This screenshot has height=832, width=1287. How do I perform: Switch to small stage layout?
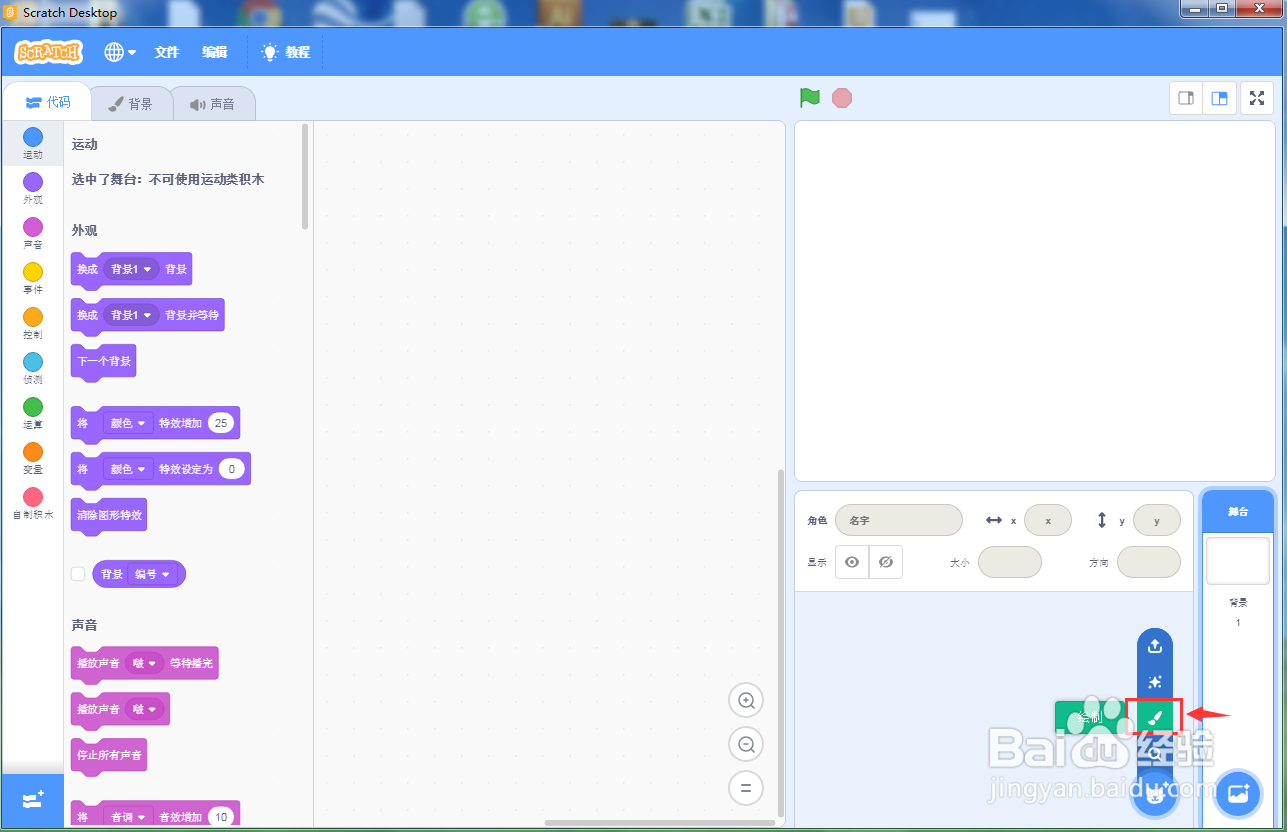[1186, 98]
